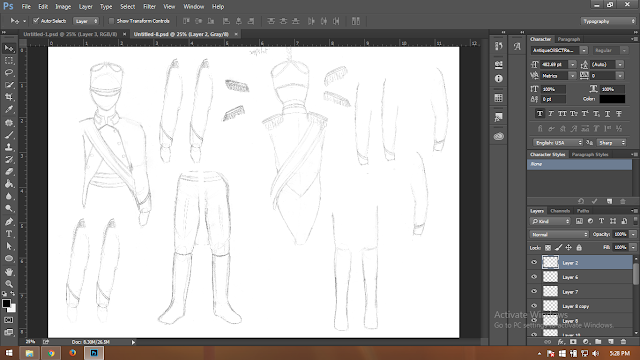Select the Eraser tool

click(x=9, y=171)
